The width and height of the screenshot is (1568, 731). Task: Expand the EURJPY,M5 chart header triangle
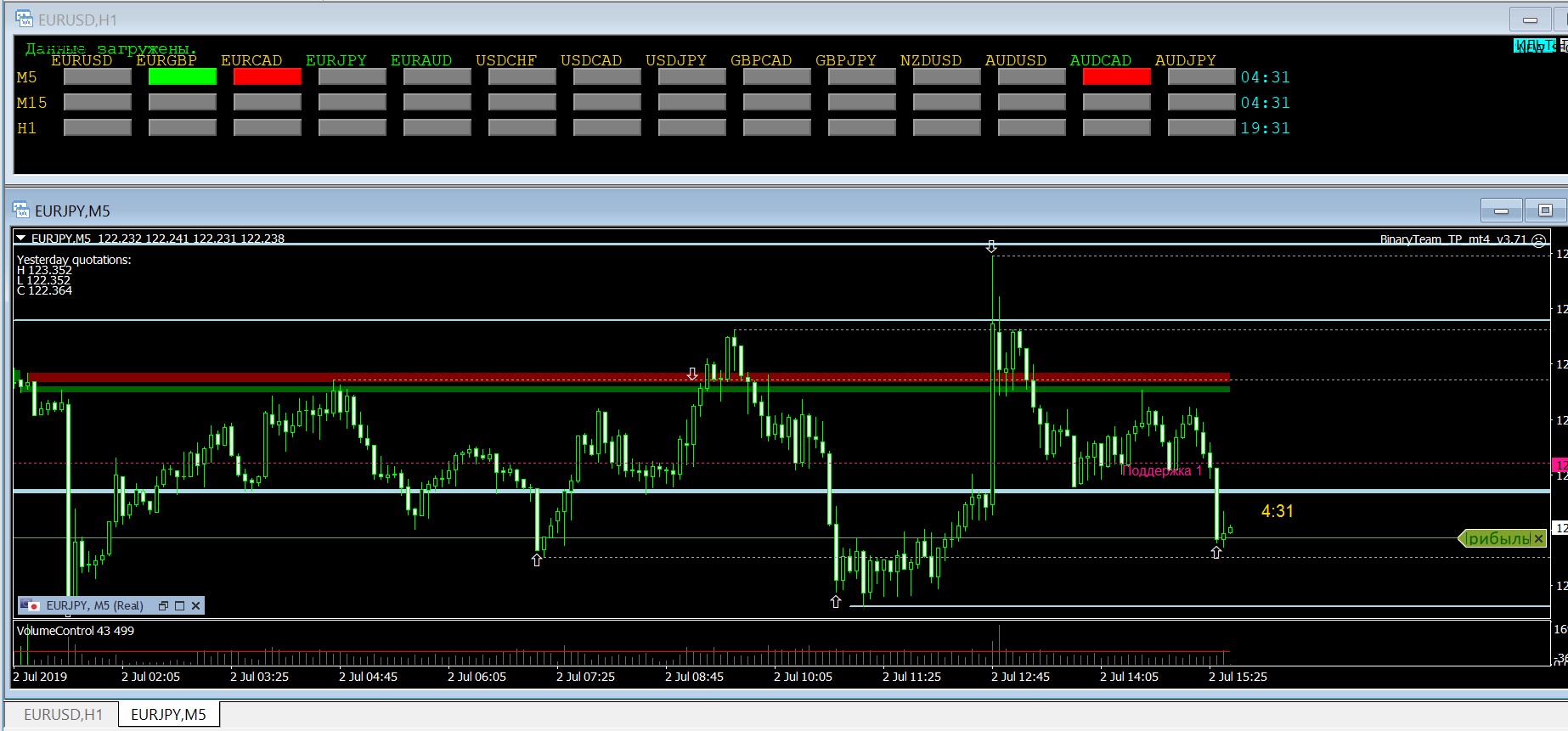click(21, 239)
